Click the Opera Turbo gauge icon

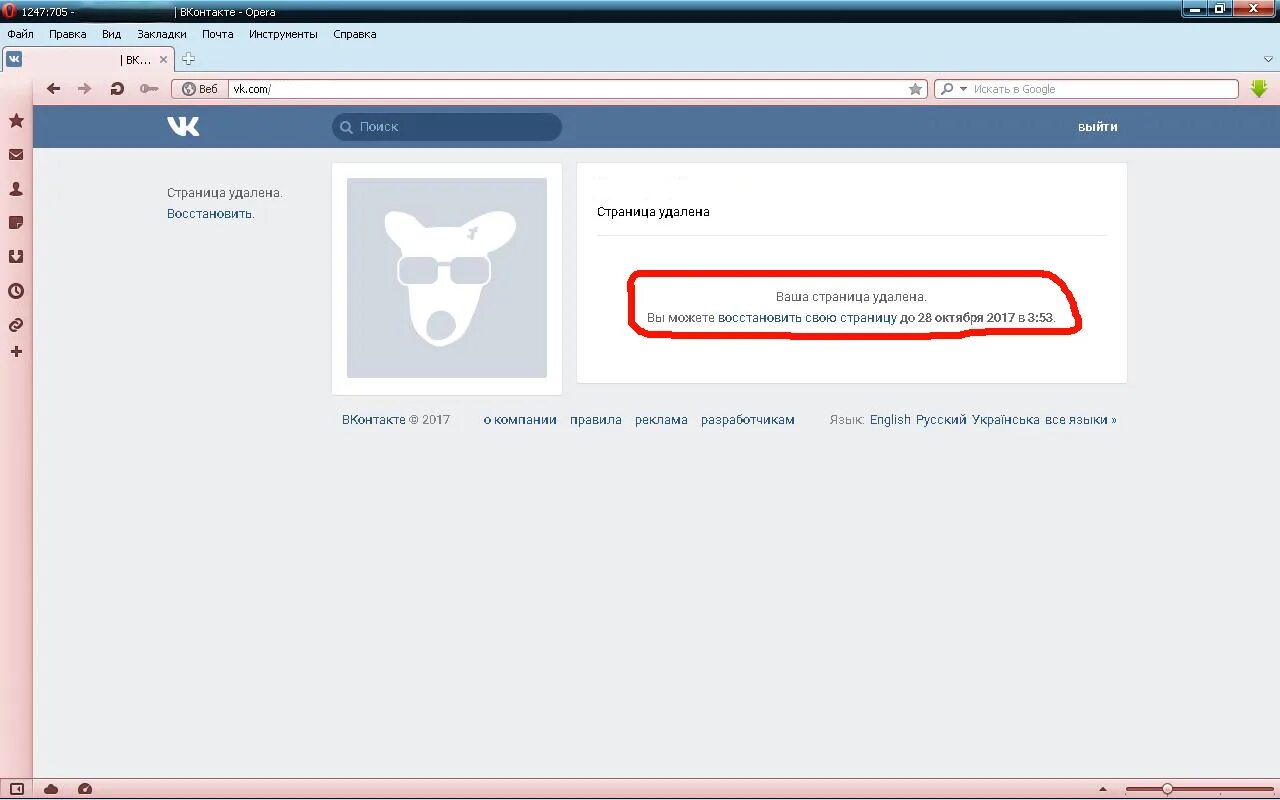click(x=85, y=789)
